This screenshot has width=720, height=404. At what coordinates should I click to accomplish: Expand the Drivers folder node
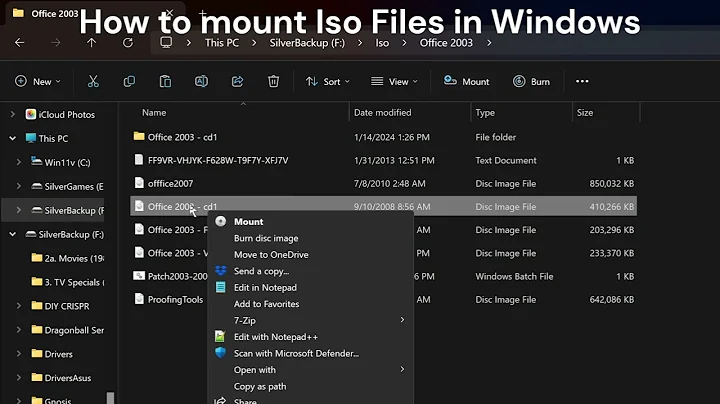point(18,354)
